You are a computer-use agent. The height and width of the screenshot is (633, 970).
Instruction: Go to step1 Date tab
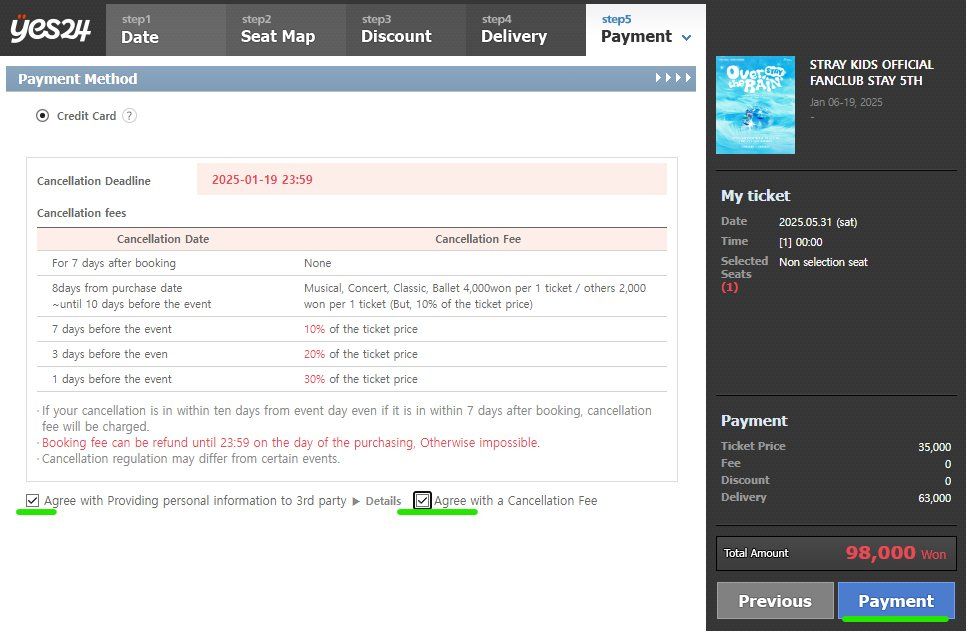tap(166, 30)
